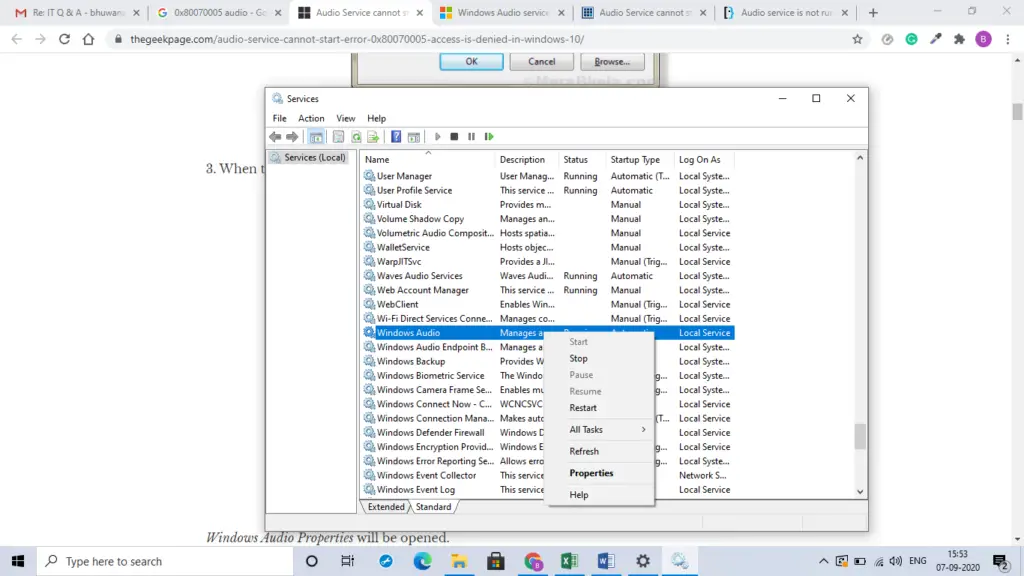Open Task View in taskbar

click(347, 561)
